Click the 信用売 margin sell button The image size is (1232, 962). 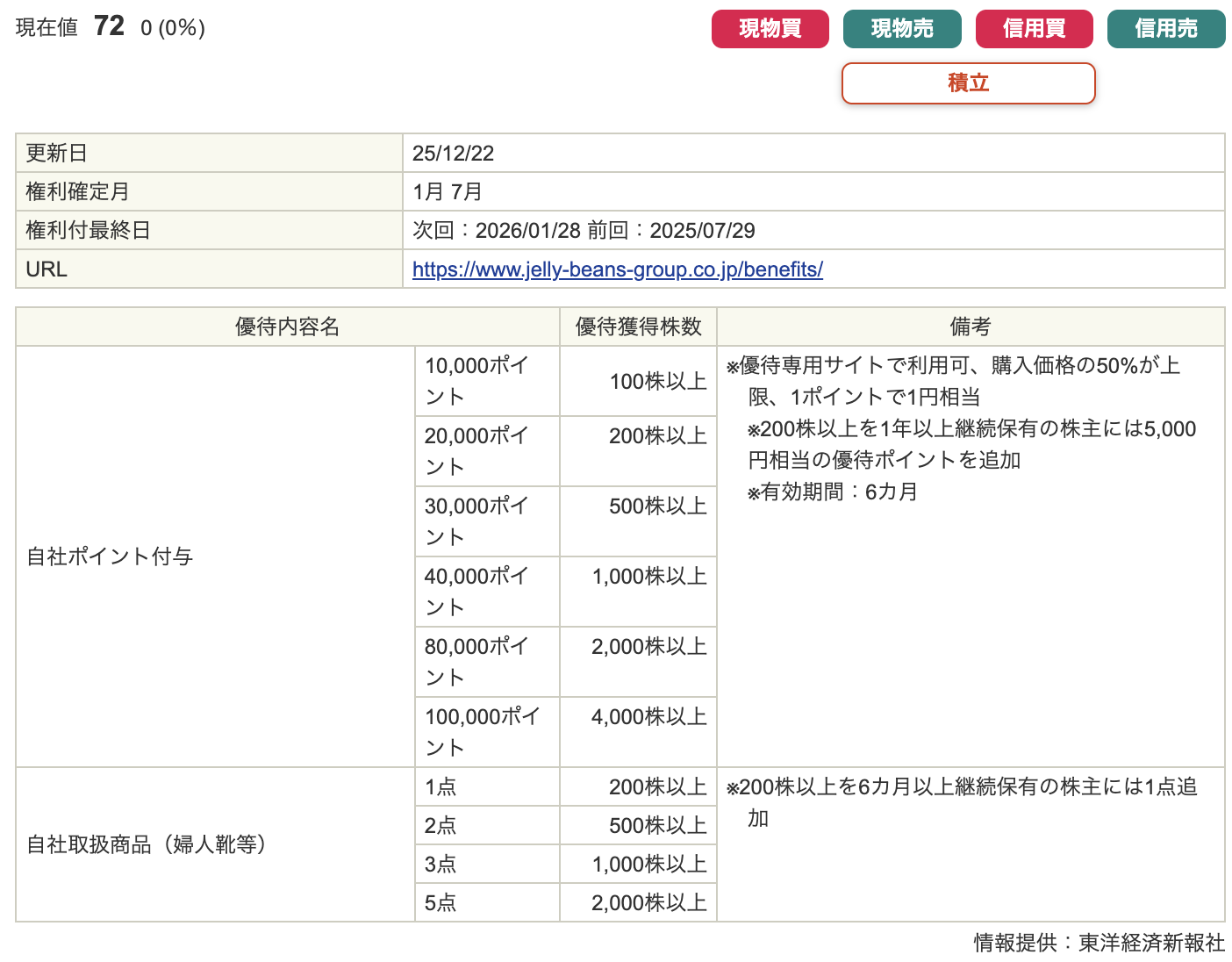pyautogui.click(x=1165, y=29)
